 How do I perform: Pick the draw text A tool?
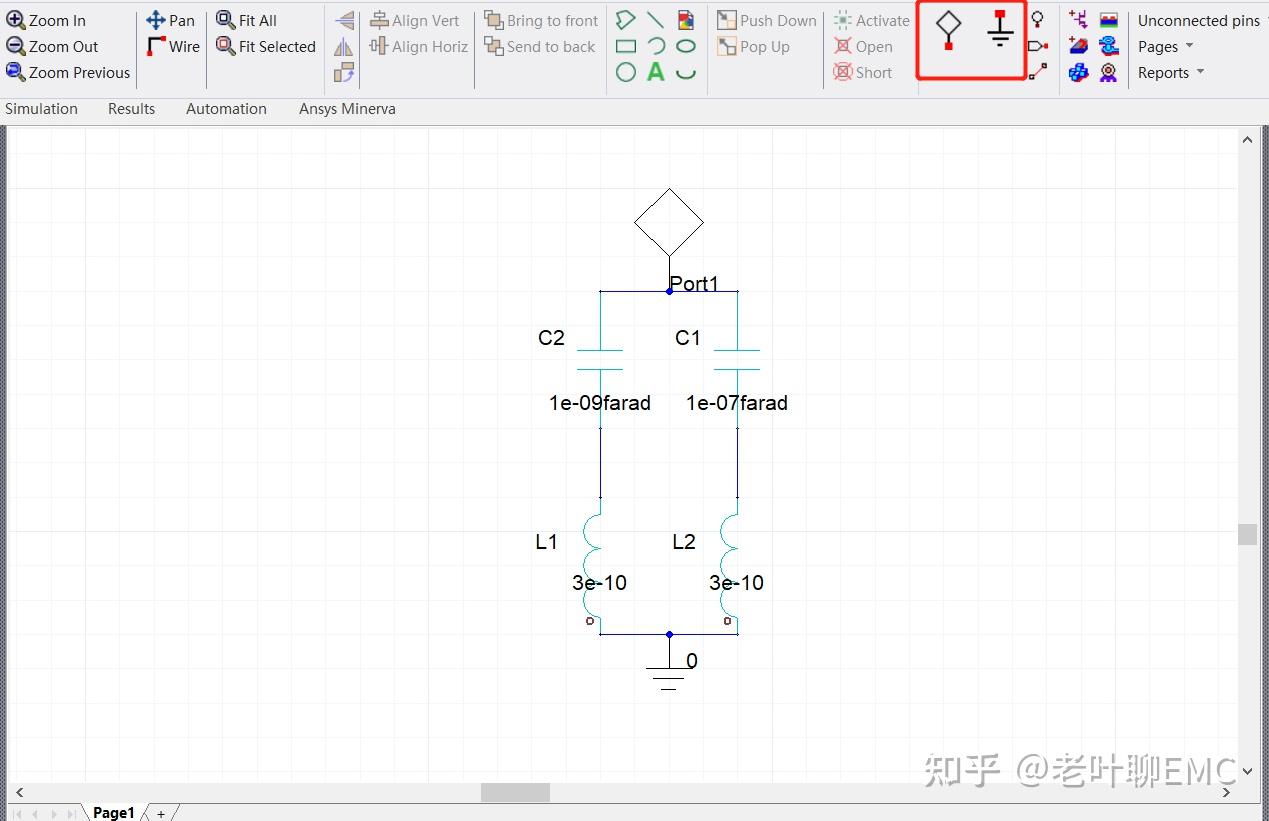click(655, 72)
